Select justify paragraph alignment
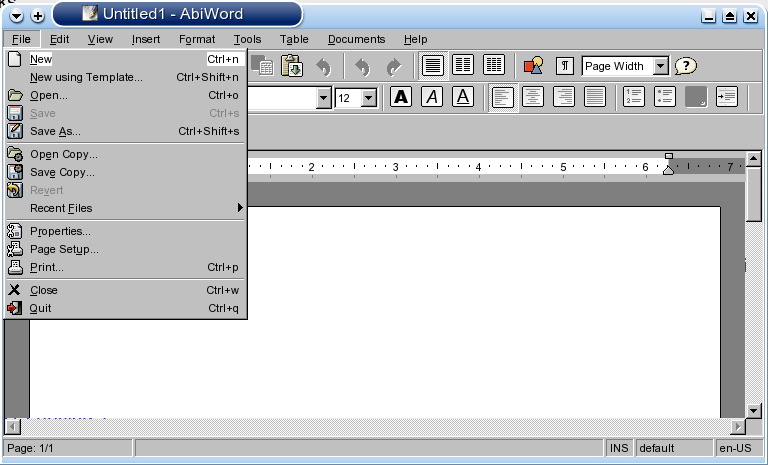This screenshot has height=465, width=768. click(x=595, y=97)
